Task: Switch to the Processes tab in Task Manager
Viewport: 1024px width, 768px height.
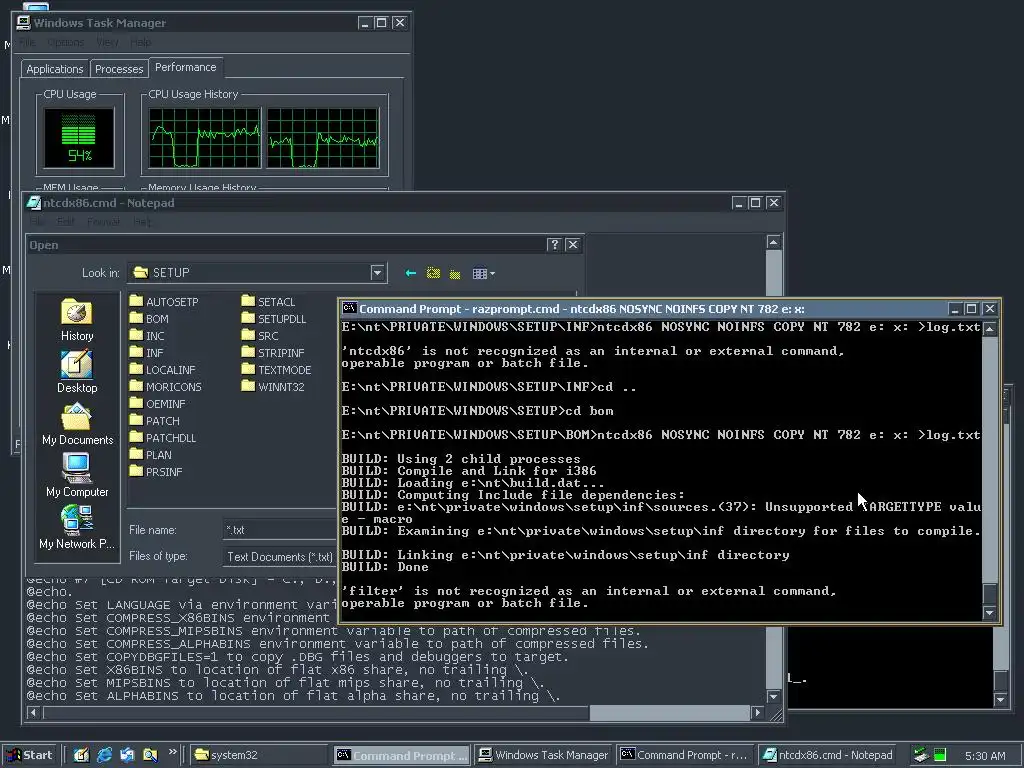Action: [x=119, y=69]
